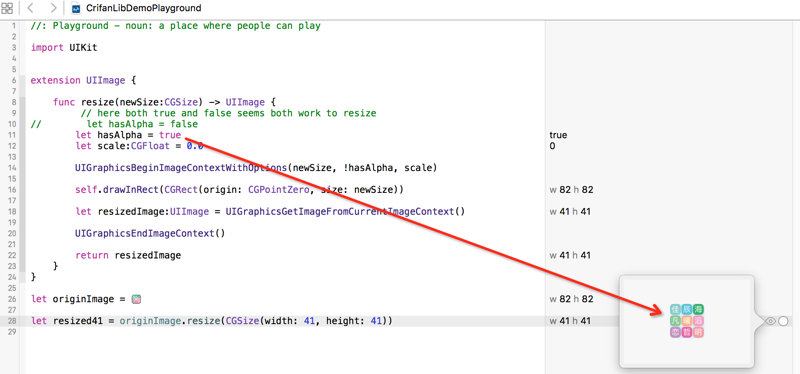
Task: Go forward with the right chevron arrow
Action: click(x=54, y=8)
